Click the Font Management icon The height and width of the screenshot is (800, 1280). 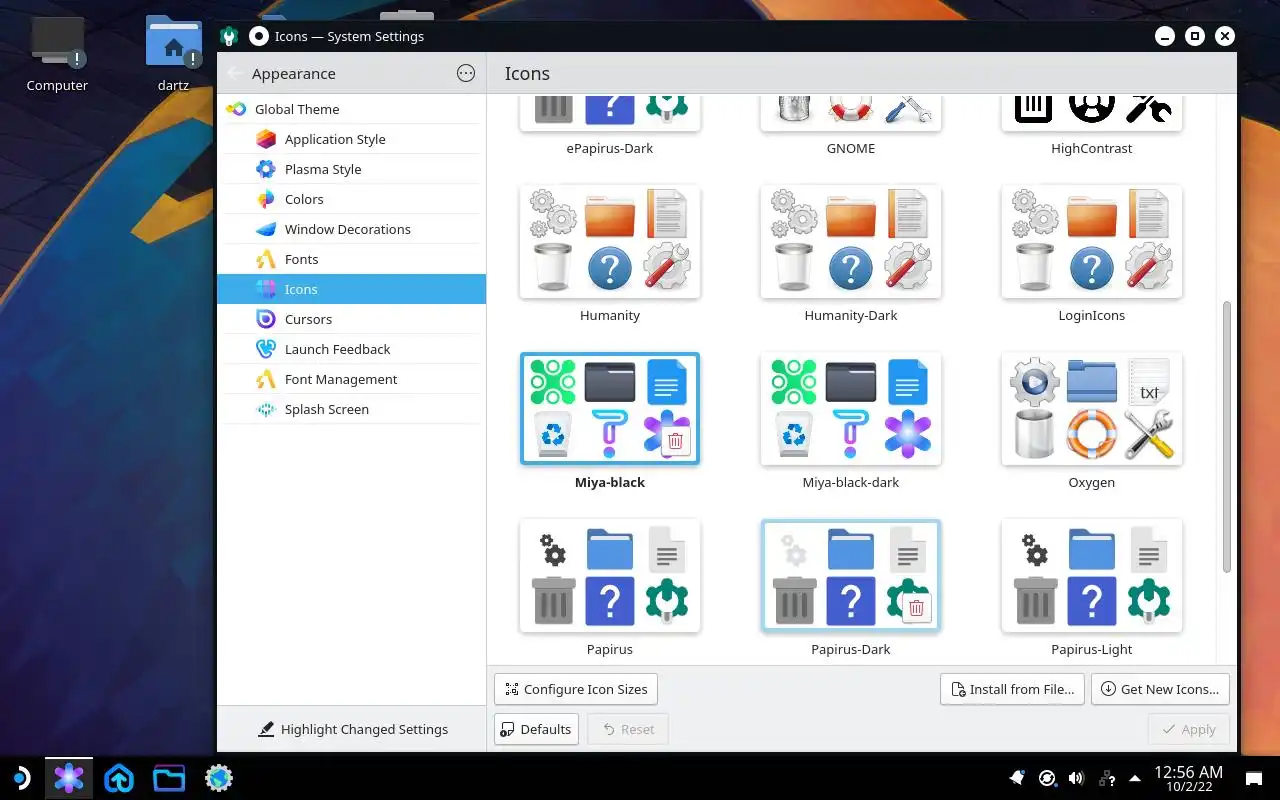(265, 379)
